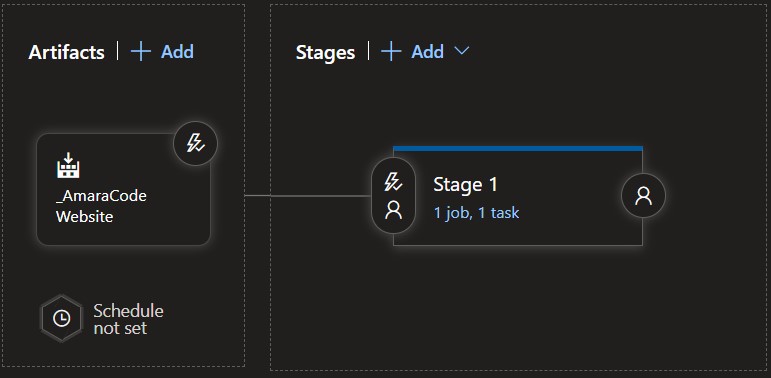Open continuous deployment trigger on artifact card

pos(195,144)
